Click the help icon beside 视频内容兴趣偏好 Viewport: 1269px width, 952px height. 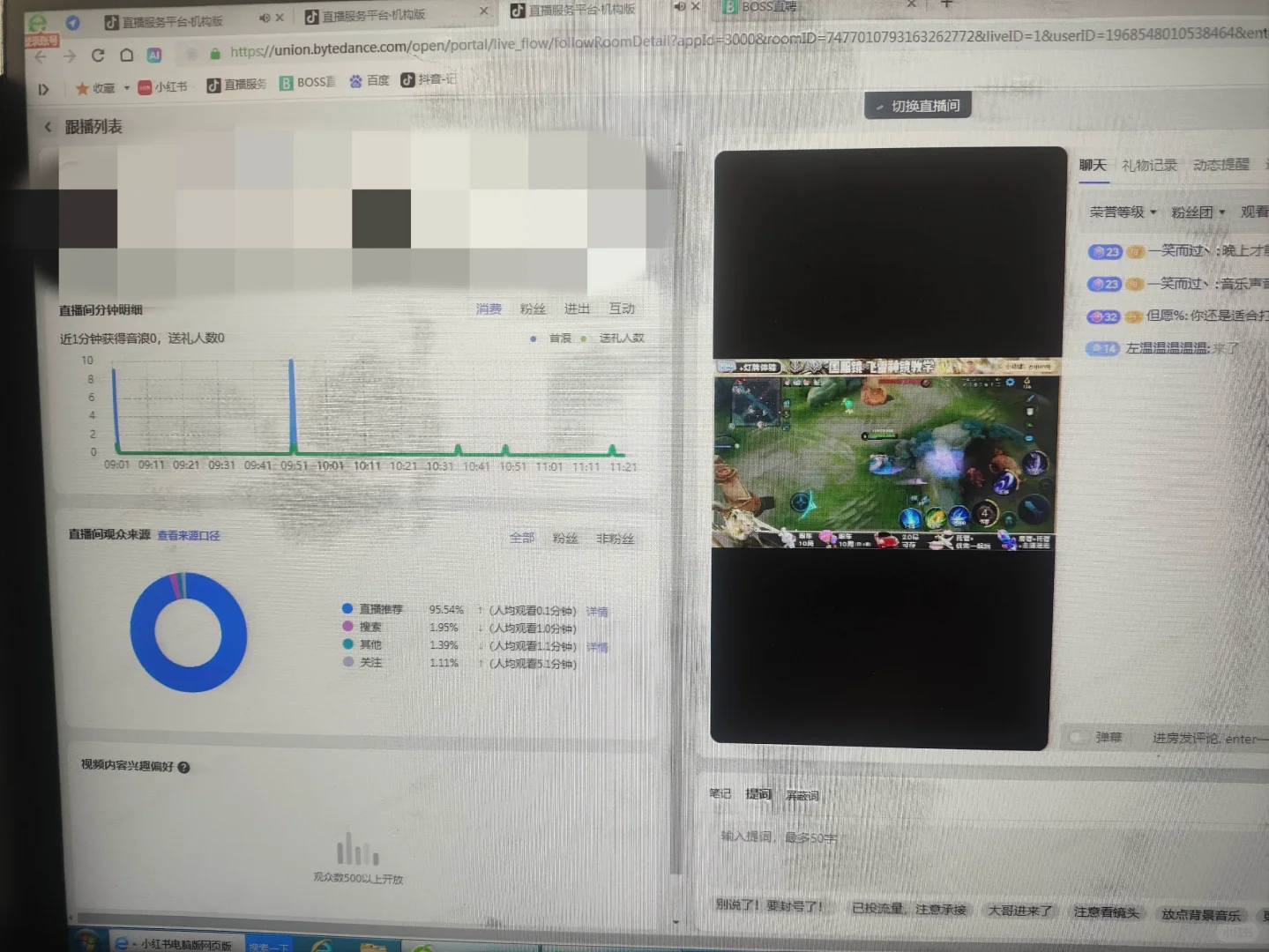(x=183, y=768)
